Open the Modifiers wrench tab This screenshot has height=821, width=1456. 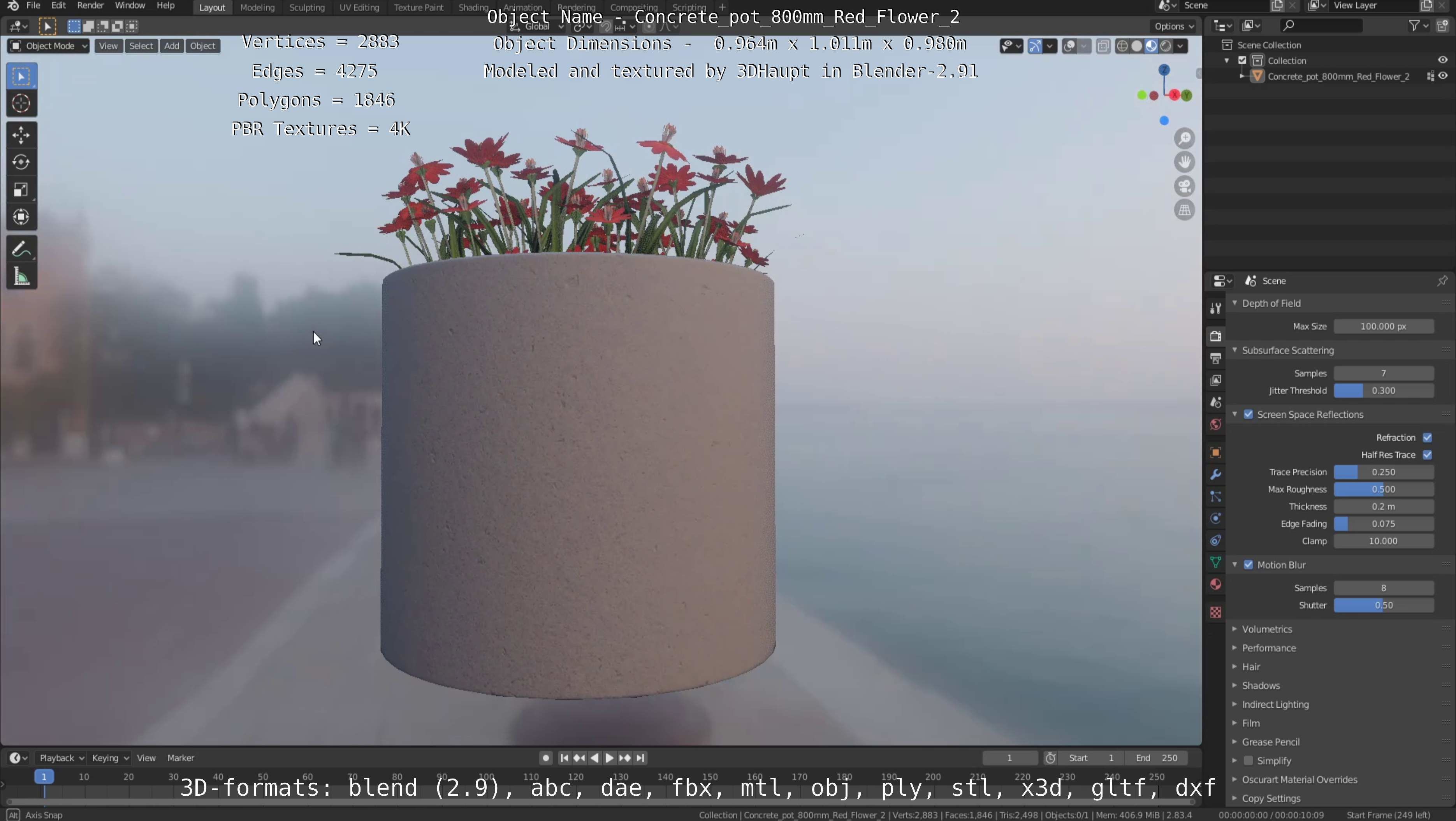pos(1216,475)
